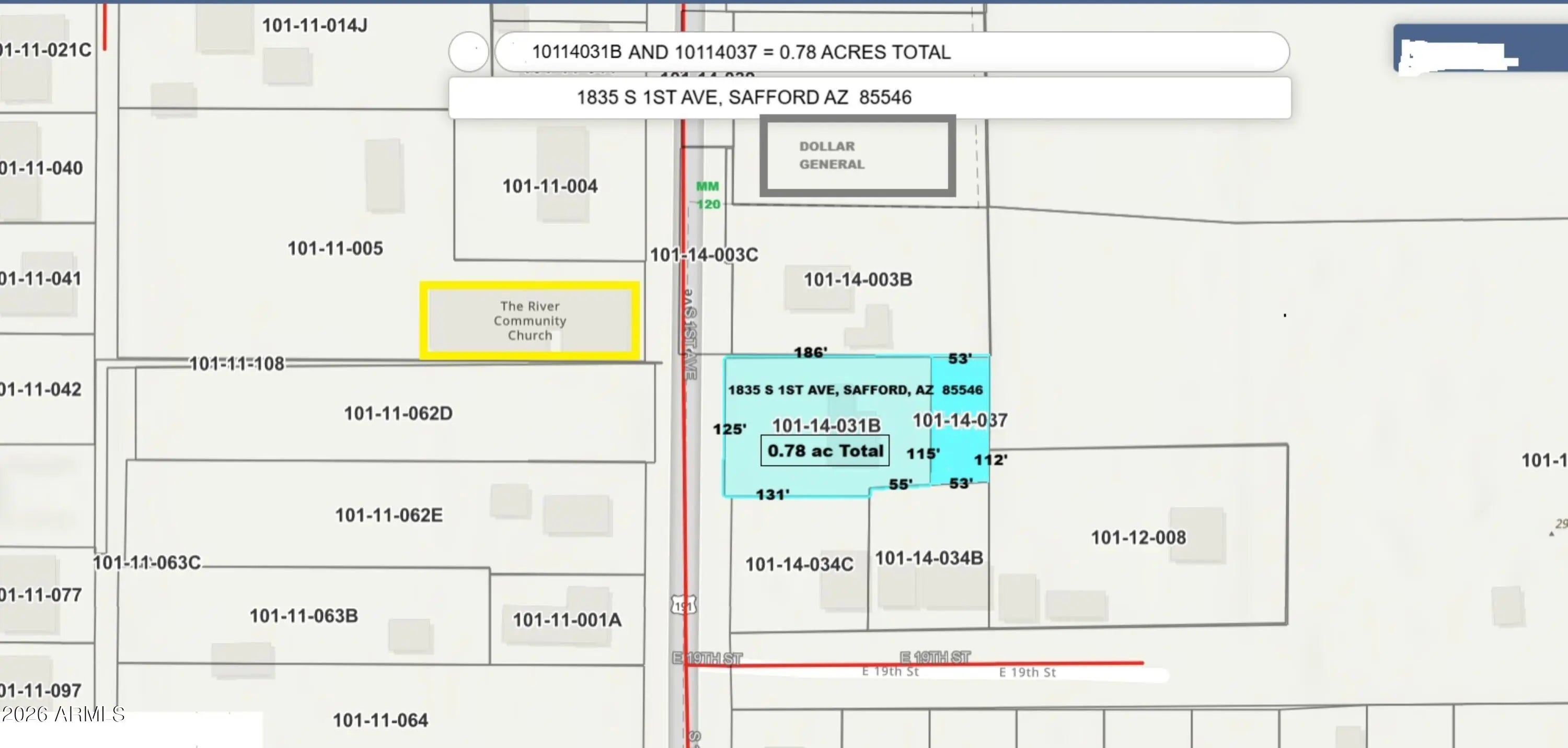1568x748 pixels.
Task: Select parcel 101-11-062D
Action: (x=398, y=414)
